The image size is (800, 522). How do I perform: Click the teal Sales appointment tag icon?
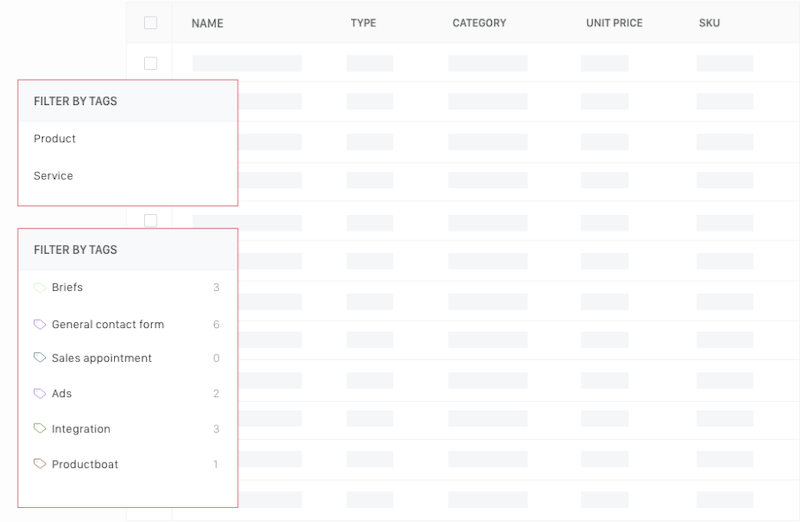[x=40, y=357]
